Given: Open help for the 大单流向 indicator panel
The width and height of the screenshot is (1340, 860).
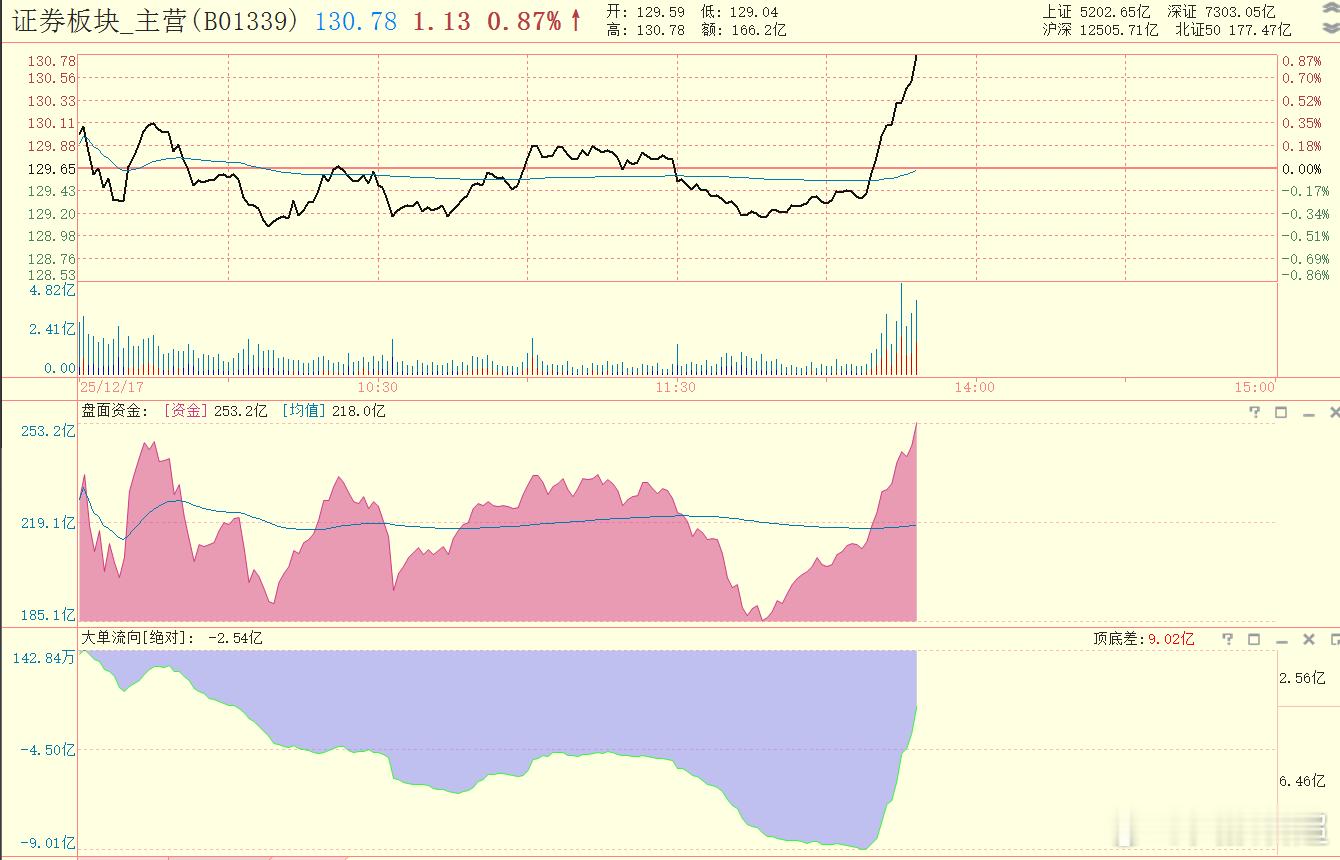Looking at the screenshot, I should [1229, 639].
